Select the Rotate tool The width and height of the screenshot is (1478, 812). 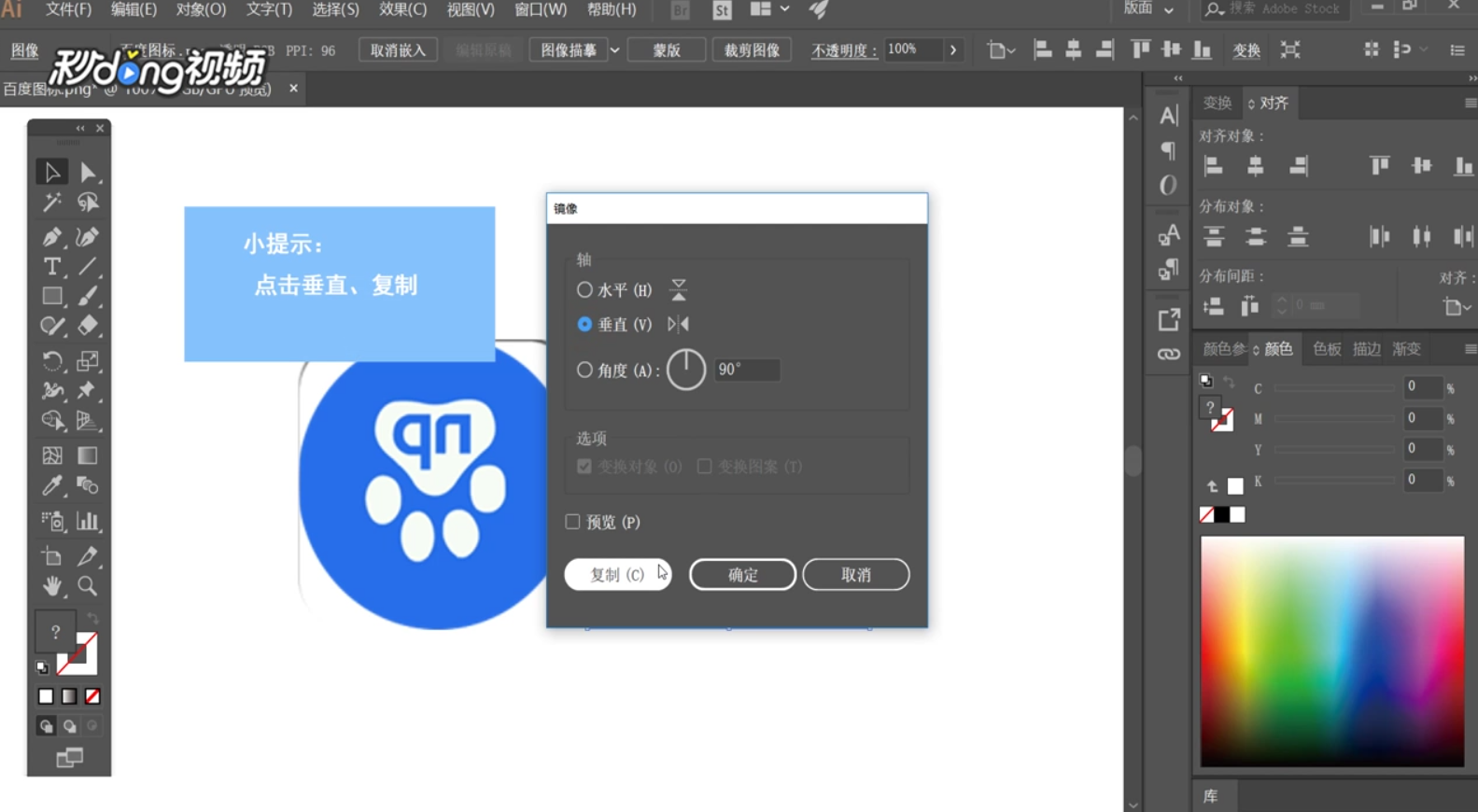[x=52, y=360]
